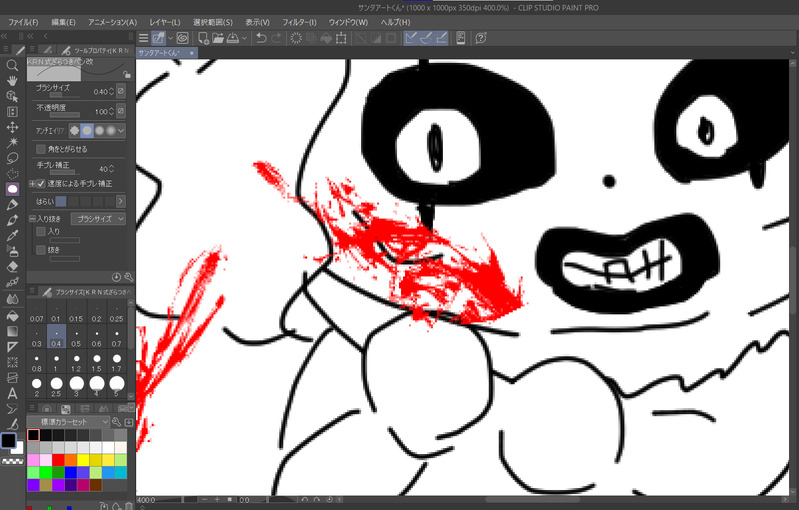Open the フィルター(I) menu
This screenshot has width=799, height=510.
click(x=299, y=22)
